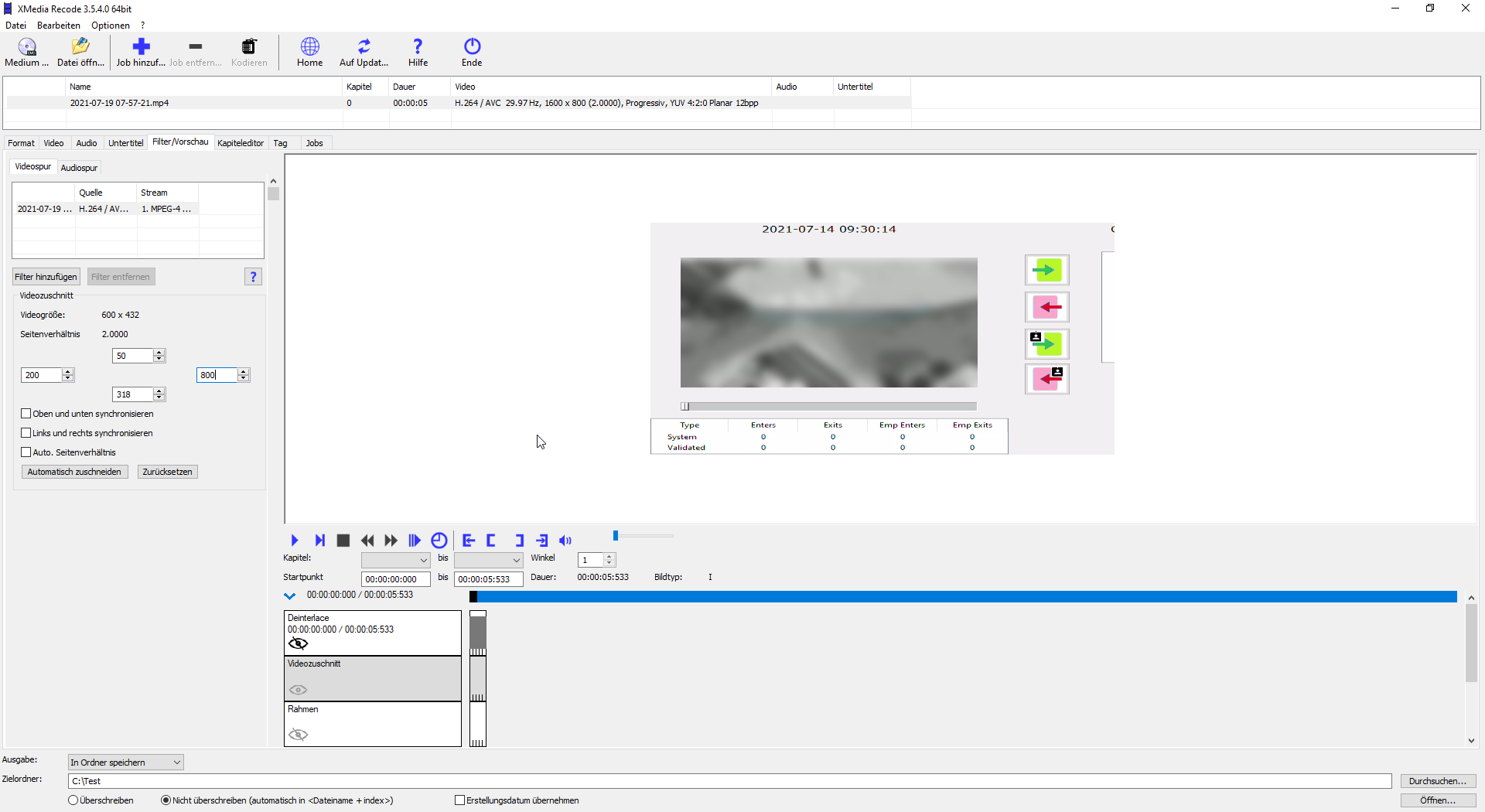Enable Oben und unten synchronisieren

click(x=26, y=414)
